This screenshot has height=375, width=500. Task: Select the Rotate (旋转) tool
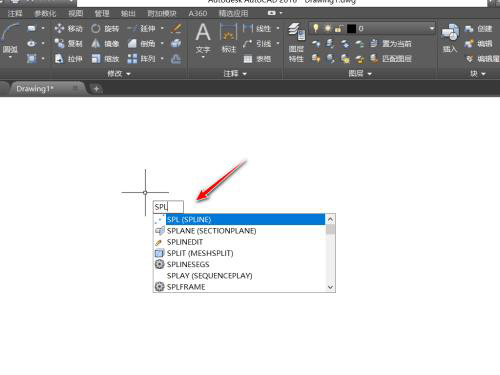(x=105, y=28)
